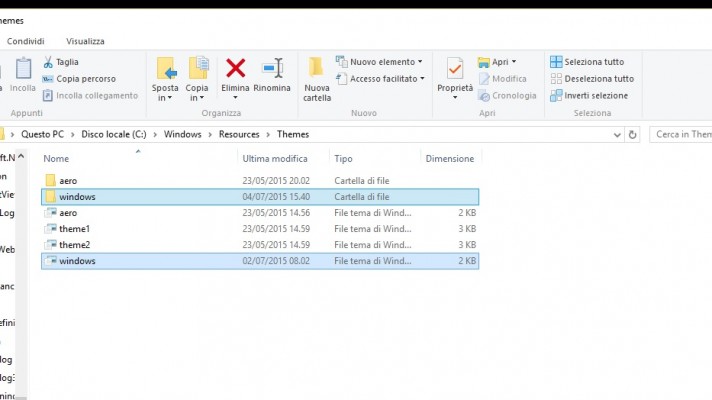Click the red Elimina delete icon
712x400 pixels.
tap(236, 68)
